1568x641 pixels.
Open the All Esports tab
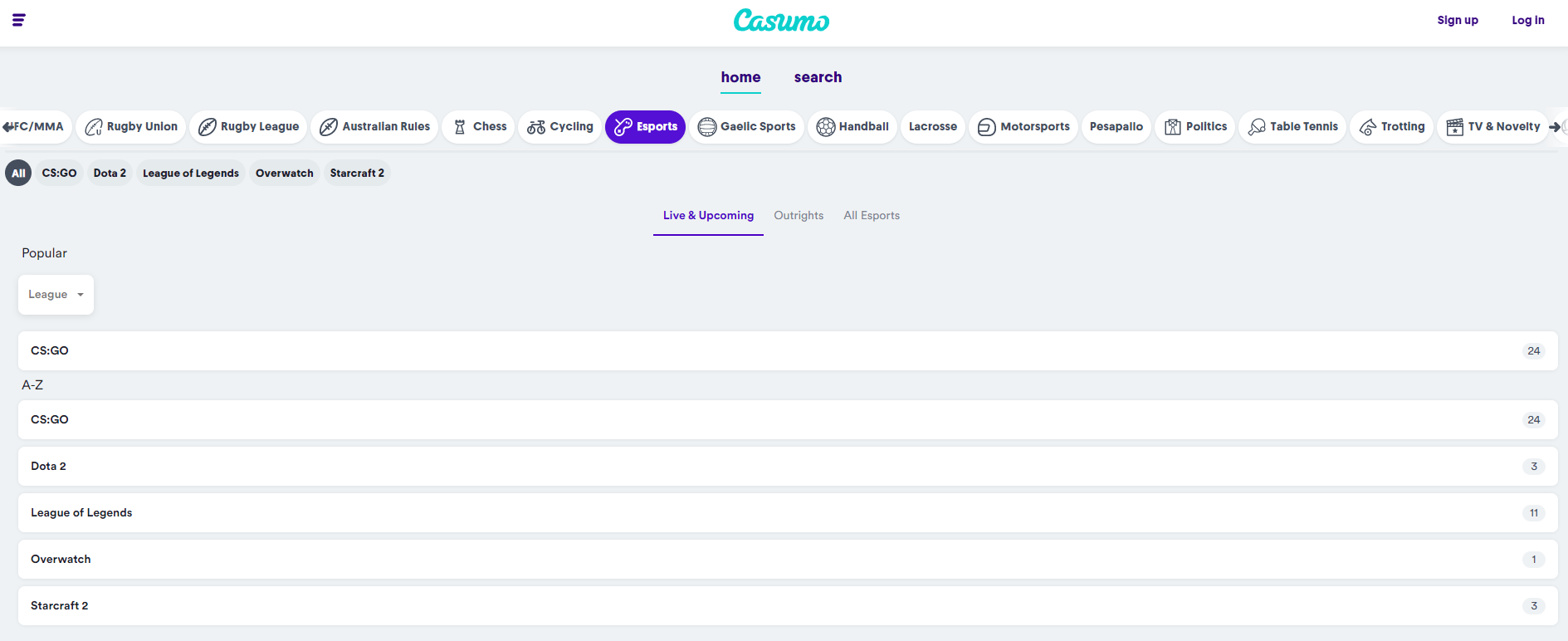click(x=872, y=216)
